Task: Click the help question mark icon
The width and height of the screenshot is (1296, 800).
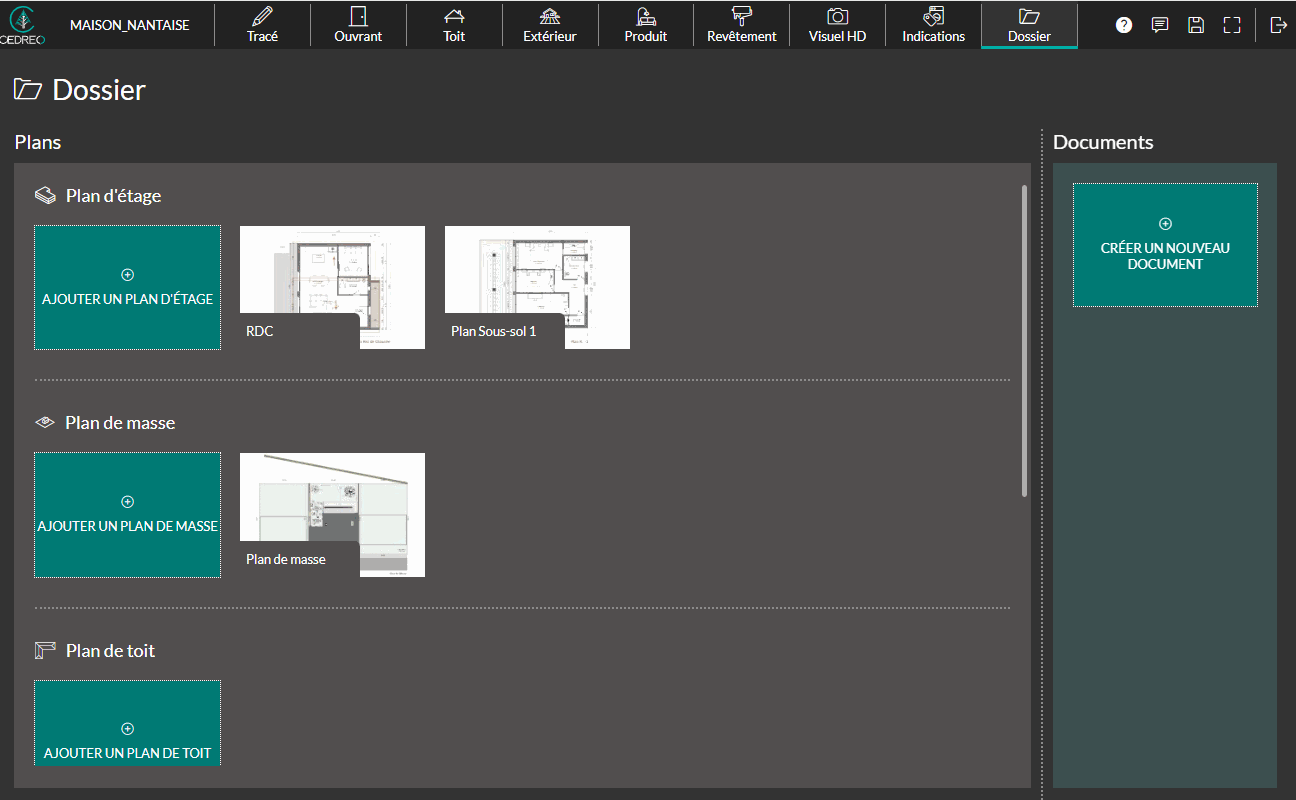Action: (x=1123, y=24)
